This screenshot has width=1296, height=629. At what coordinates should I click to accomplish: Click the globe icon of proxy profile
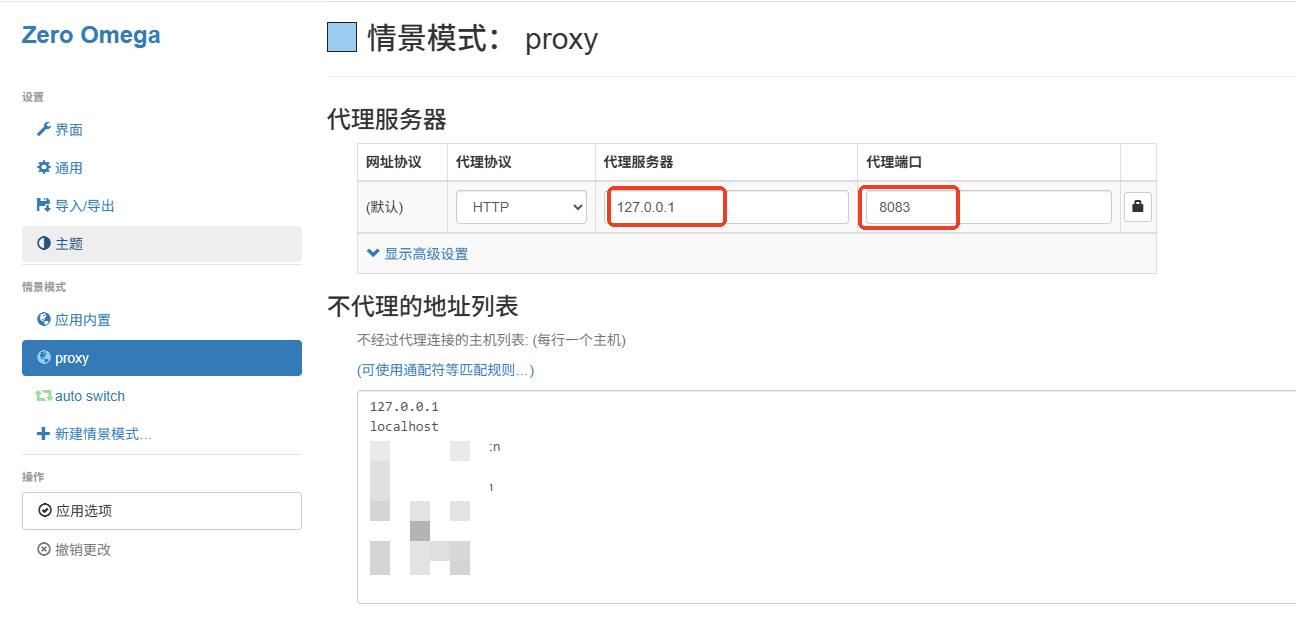tap(43, 358)
